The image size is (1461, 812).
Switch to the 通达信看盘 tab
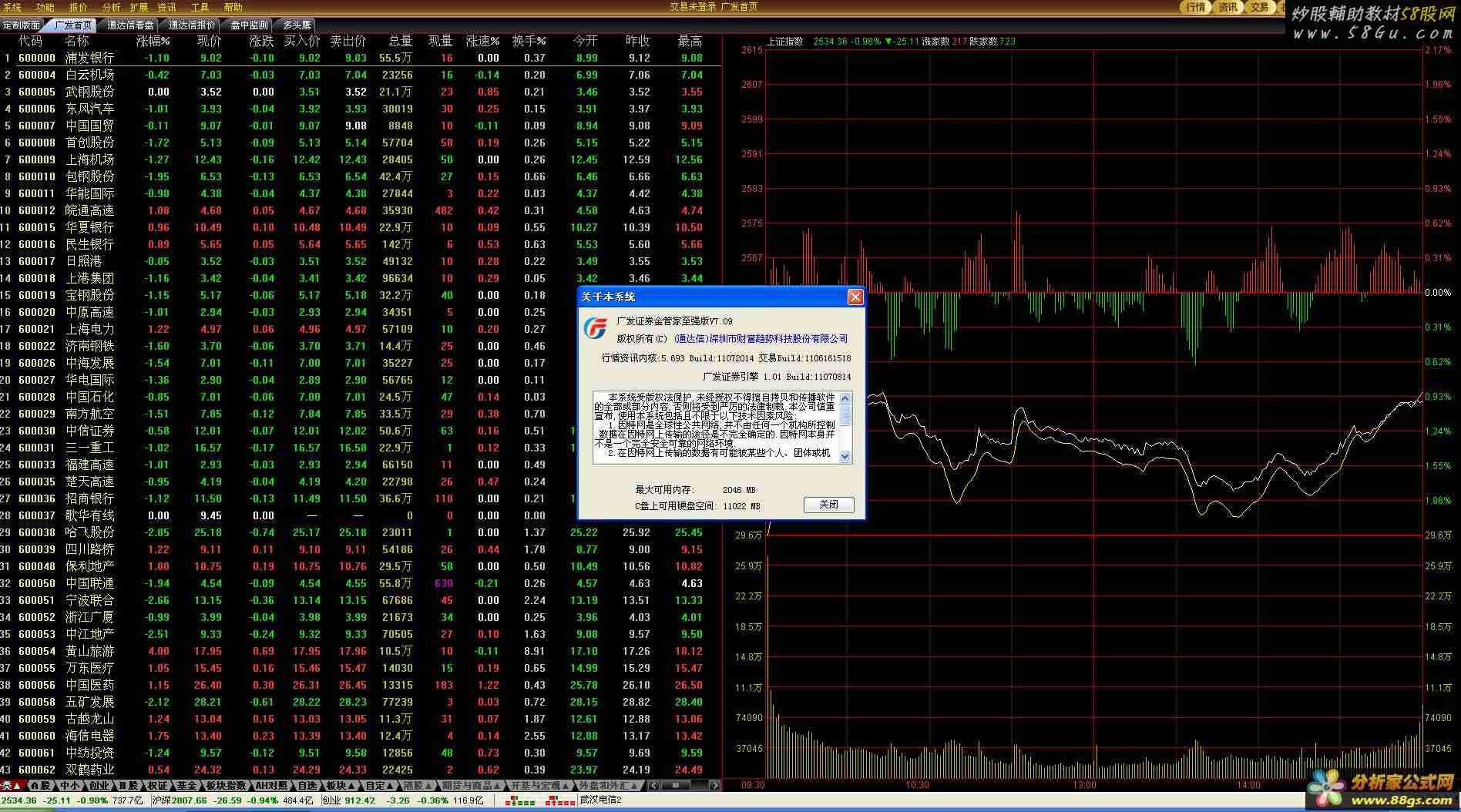(x=130, y=25)
